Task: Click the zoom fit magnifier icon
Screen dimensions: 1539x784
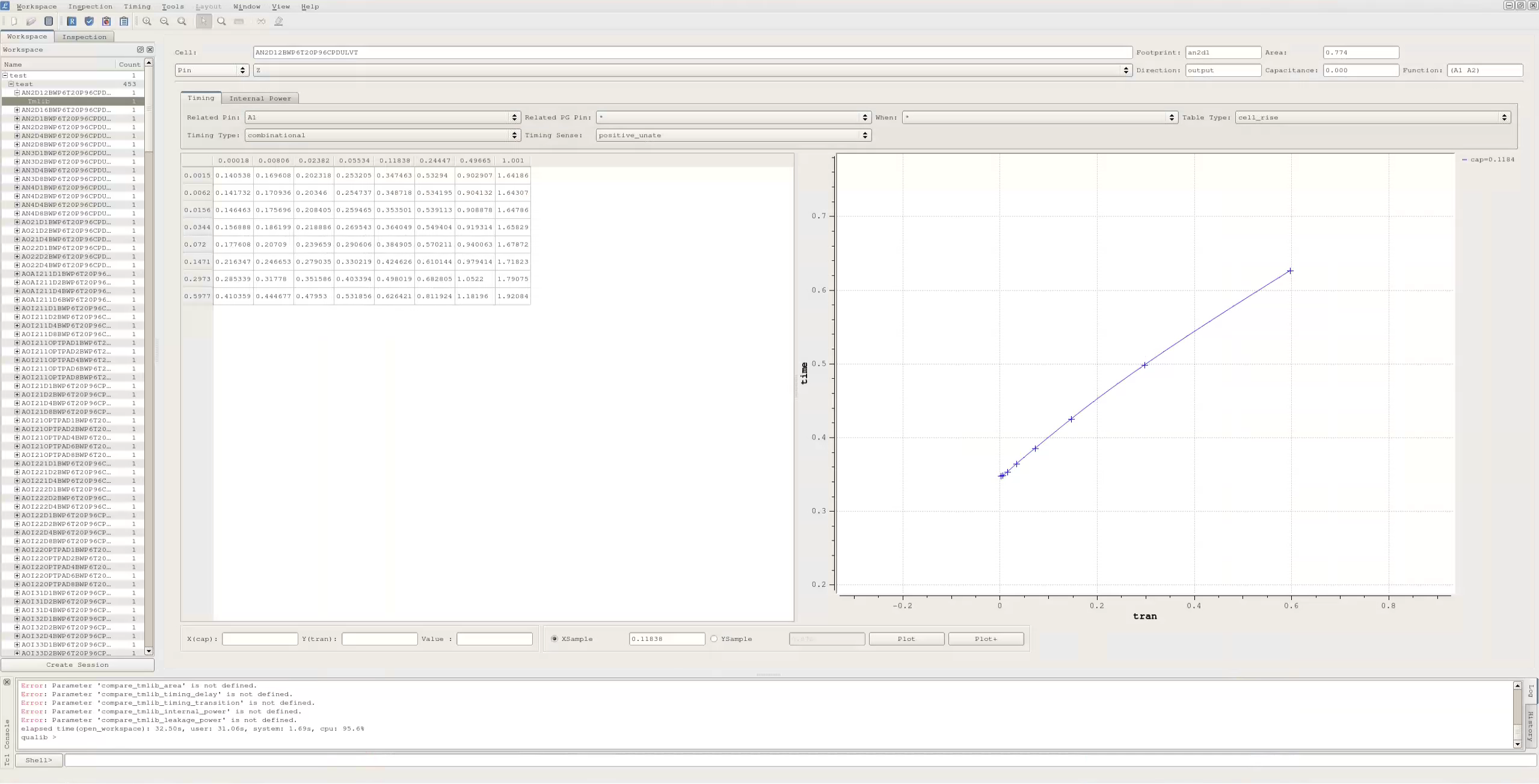Action: tap(182, 21)
